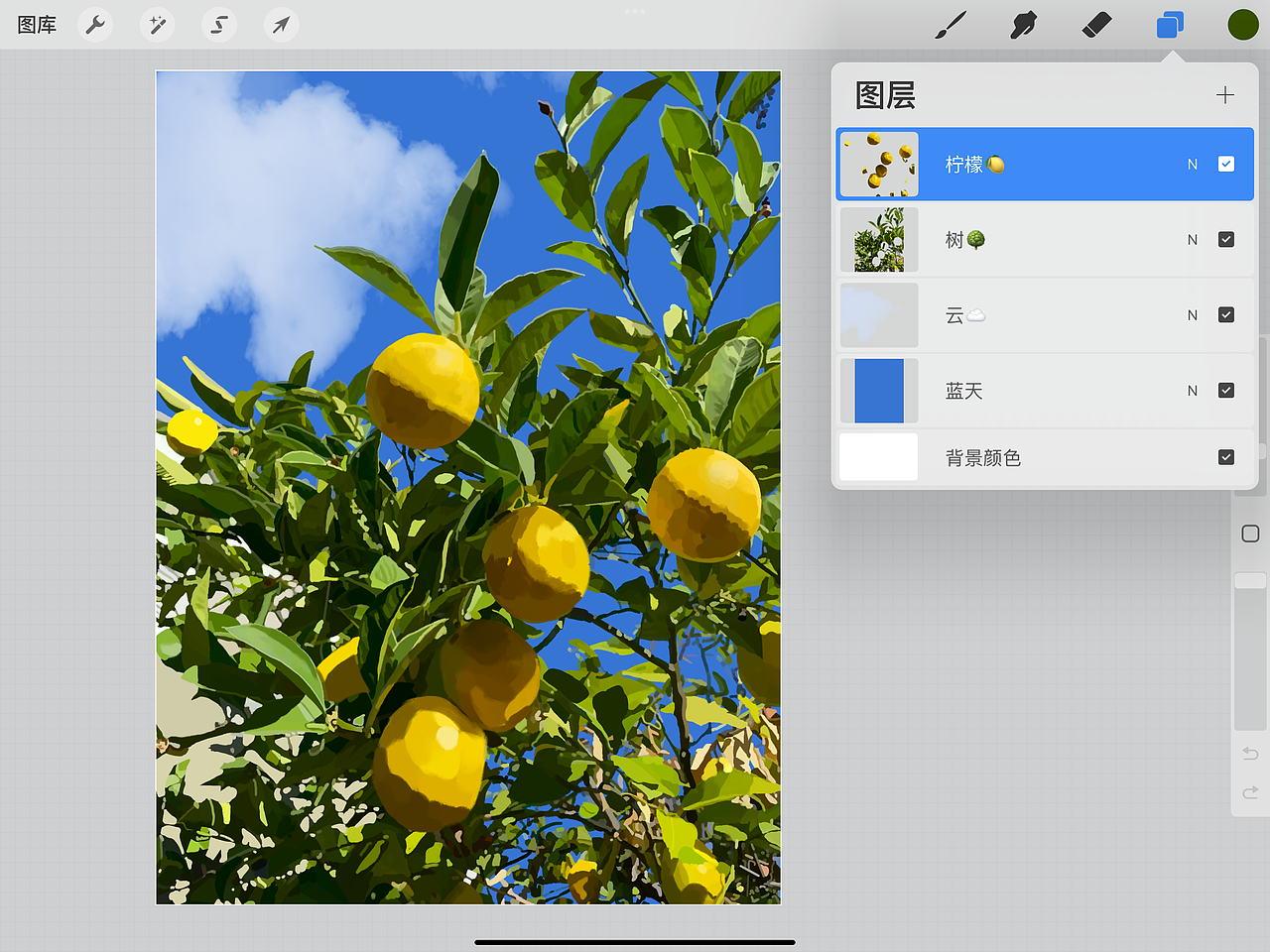
Task: Select the 柠檬 layer thumbnail
Action: tap(879, 164)
